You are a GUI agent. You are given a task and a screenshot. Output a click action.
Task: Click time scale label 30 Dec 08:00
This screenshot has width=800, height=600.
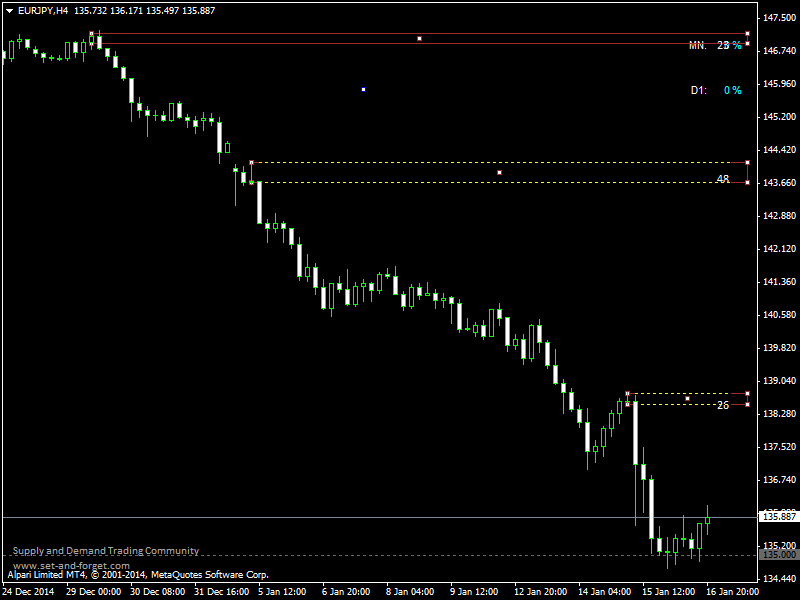pos(157,592)
